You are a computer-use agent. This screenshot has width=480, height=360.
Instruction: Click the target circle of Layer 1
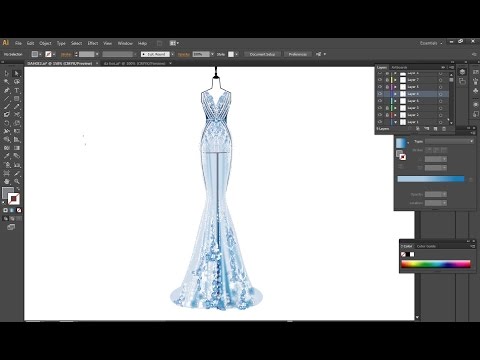(x=441, y=122)
